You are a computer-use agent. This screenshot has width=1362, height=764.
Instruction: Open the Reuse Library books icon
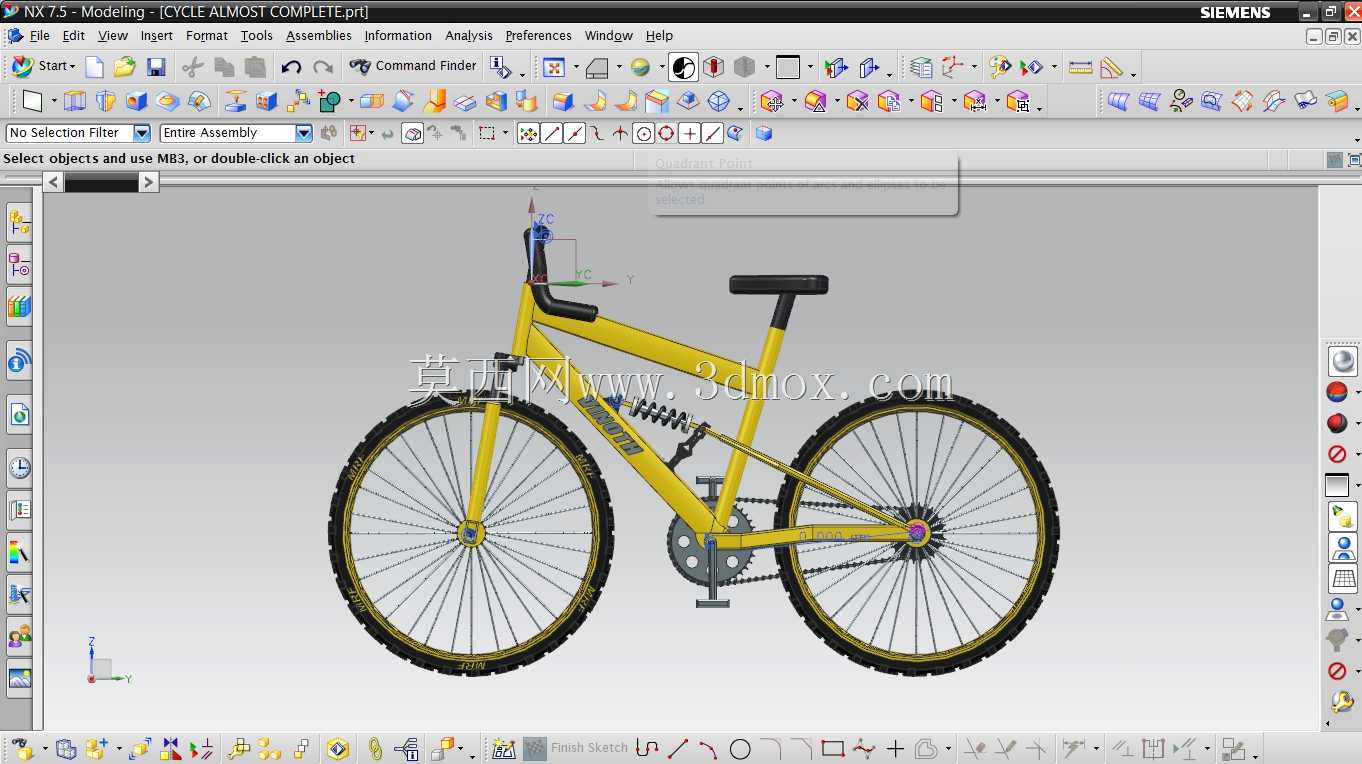19,307
